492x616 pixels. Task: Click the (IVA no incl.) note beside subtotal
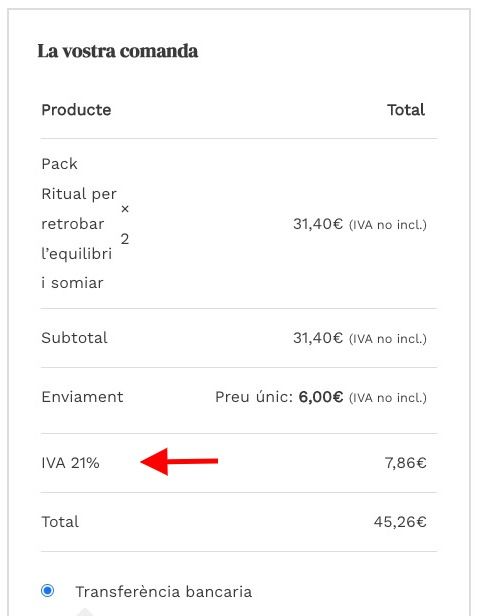coord(387,339)
